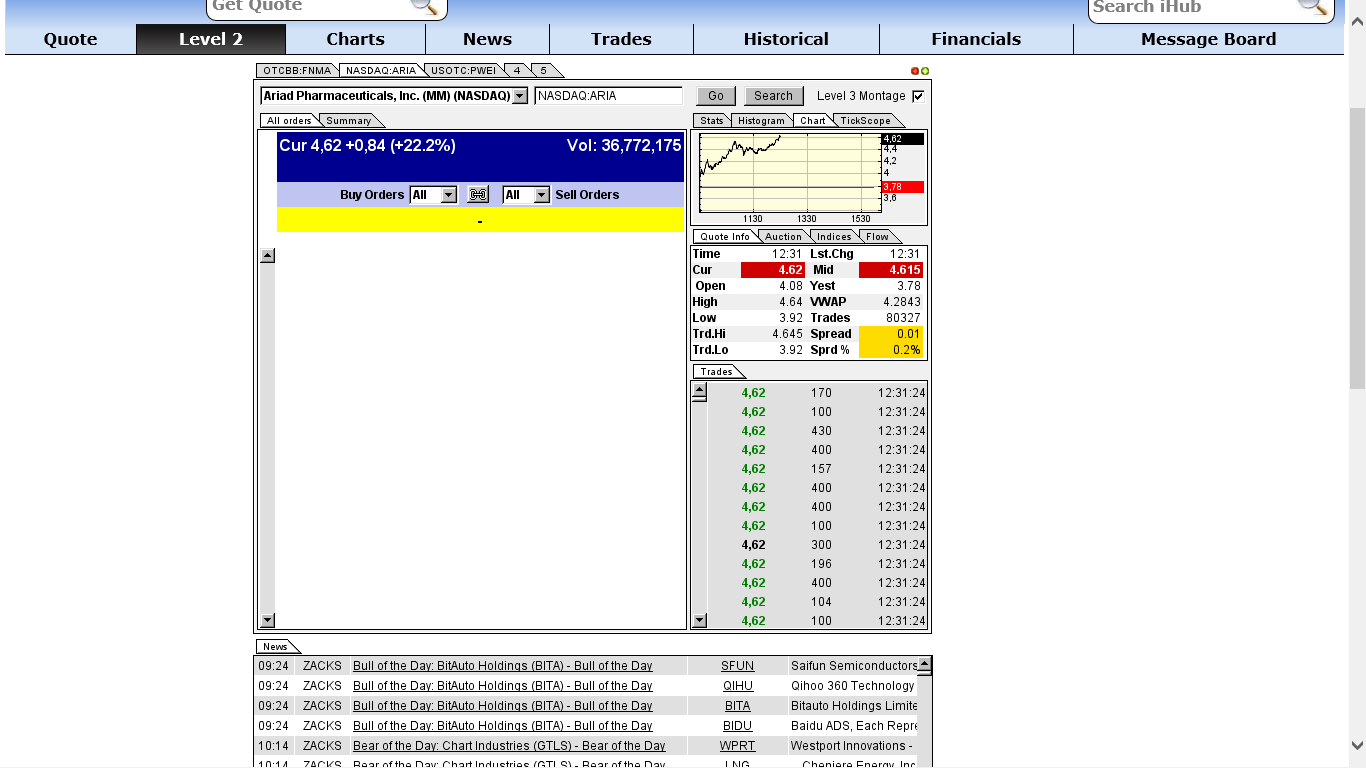Image resolution: width=1366 pixels, height=768 pixels.
Task: Switch to the Histogram tab
Action: 761,120
